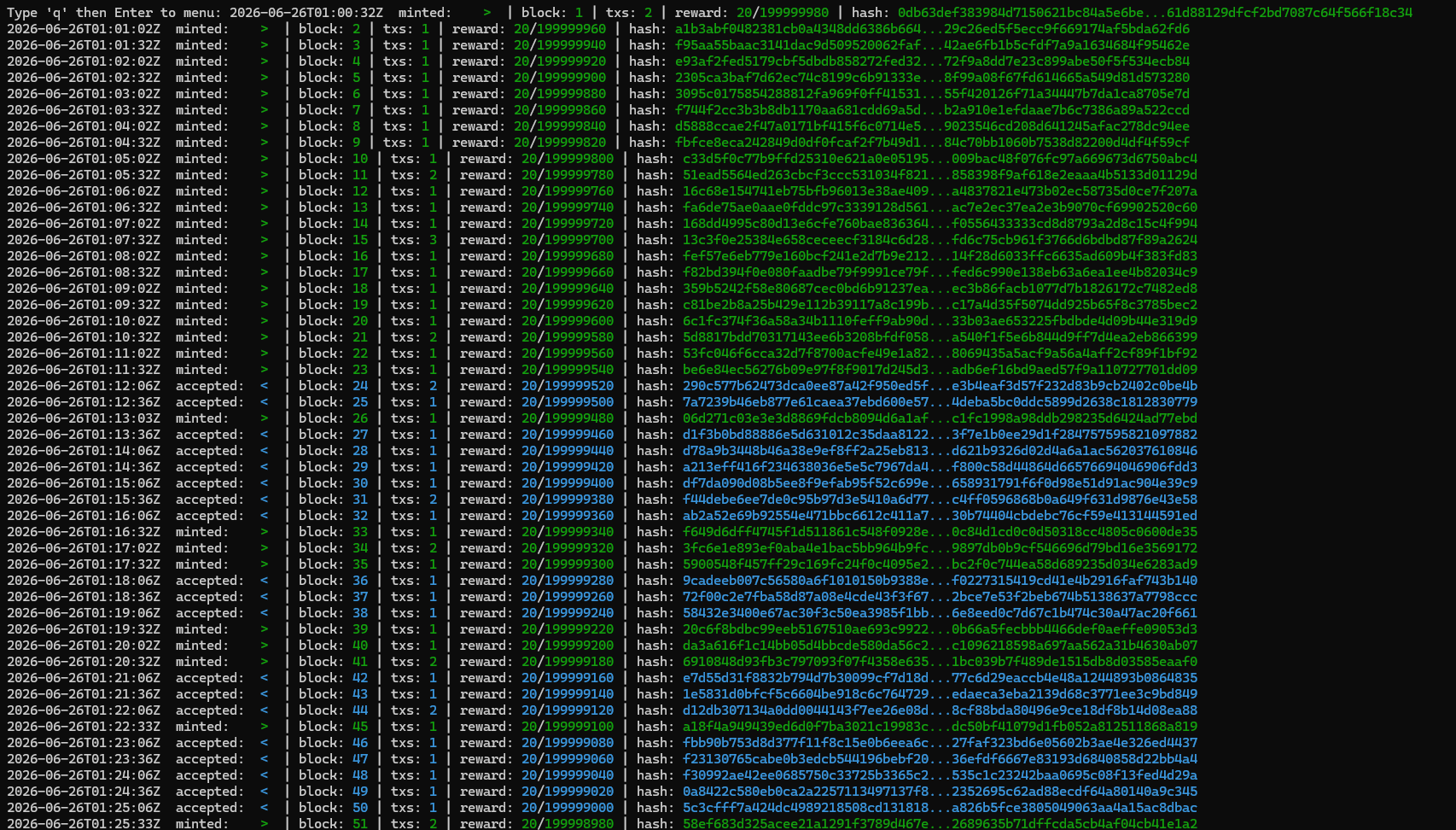Select hash beginning 20c6f8bdbc99eeb5
The width and height of the screenshot is (1456, 830).
(x=940, y=629)
